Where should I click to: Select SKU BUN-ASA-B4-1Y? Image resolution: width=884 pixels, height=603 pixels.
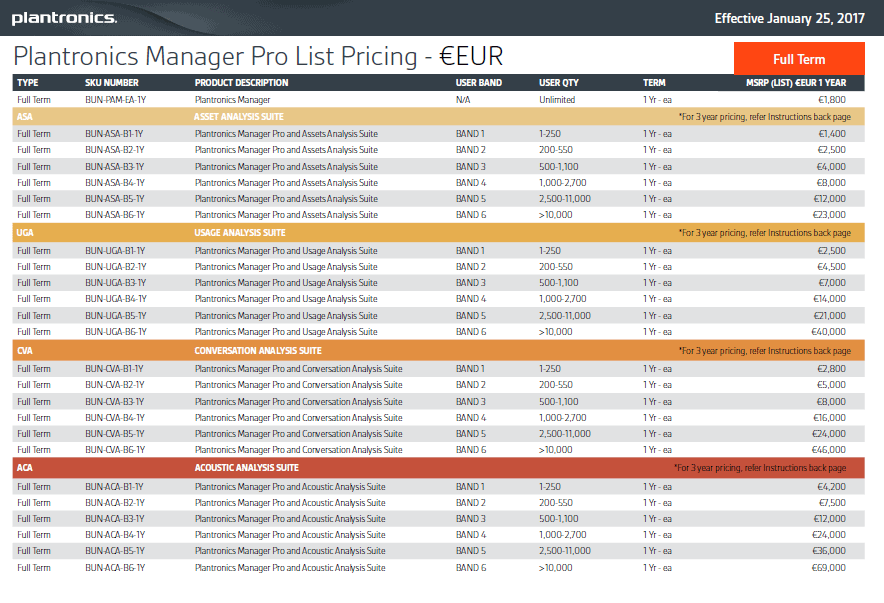115,183
